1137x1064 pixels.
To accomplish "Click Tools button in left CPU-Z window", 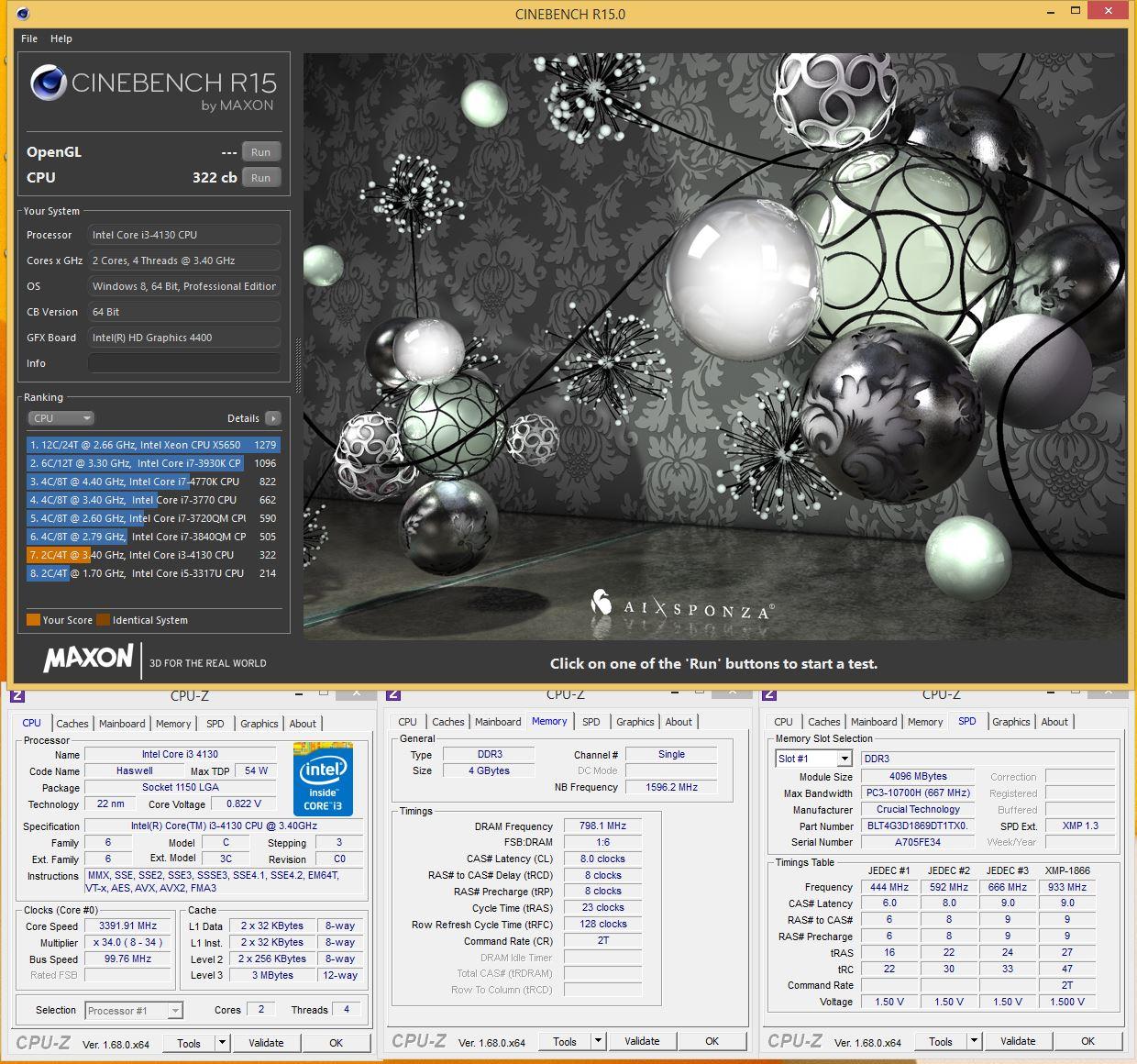I will pos(189,1043).
